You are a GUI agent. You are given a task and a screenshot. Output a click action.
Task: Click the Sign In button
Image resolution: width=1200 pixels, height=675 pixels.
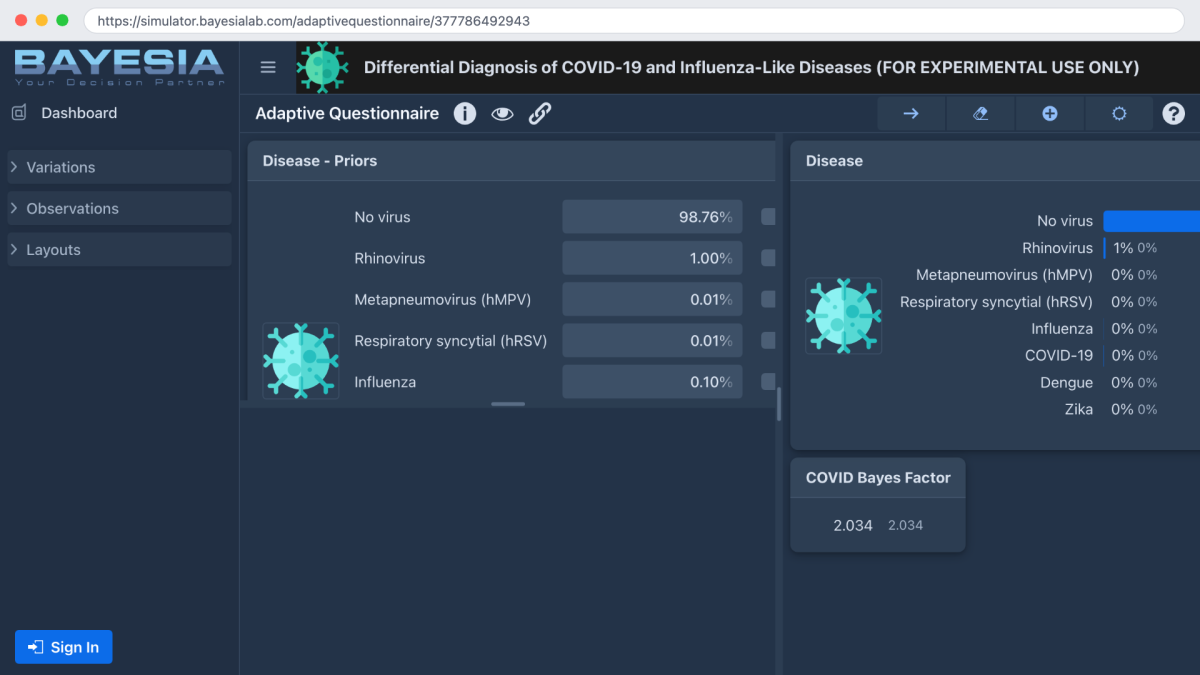coord(64,647)
